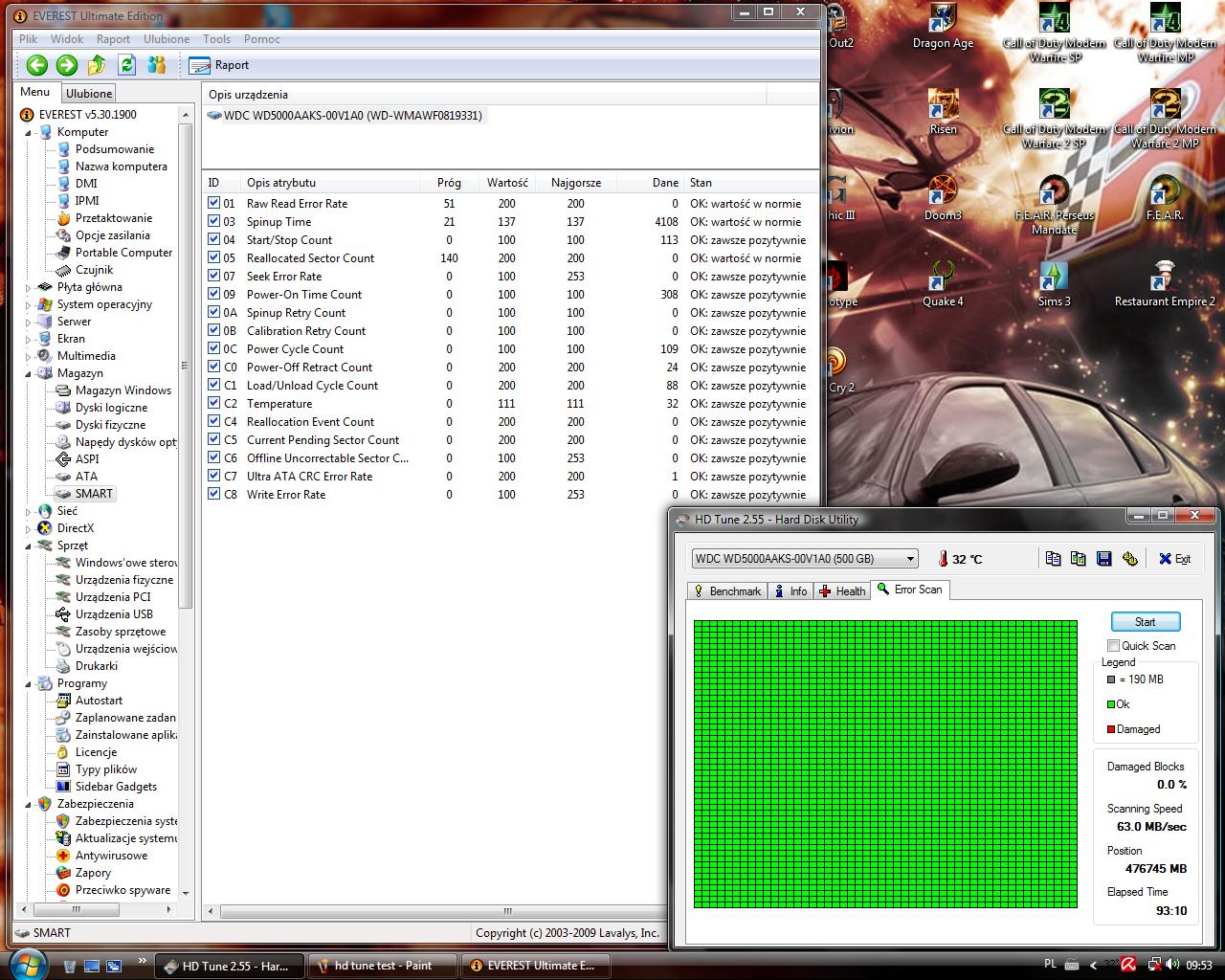Uncheck the Current Pending Sector Count checkbox
This screenshot has height=980, width=1225.
(214, 439)
